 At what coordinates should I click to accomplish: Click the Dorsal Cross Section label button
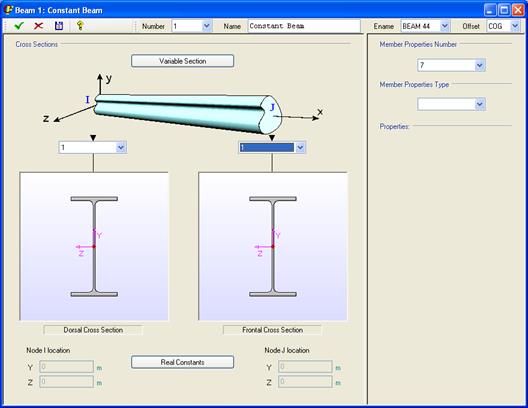(x=93, y=330)
